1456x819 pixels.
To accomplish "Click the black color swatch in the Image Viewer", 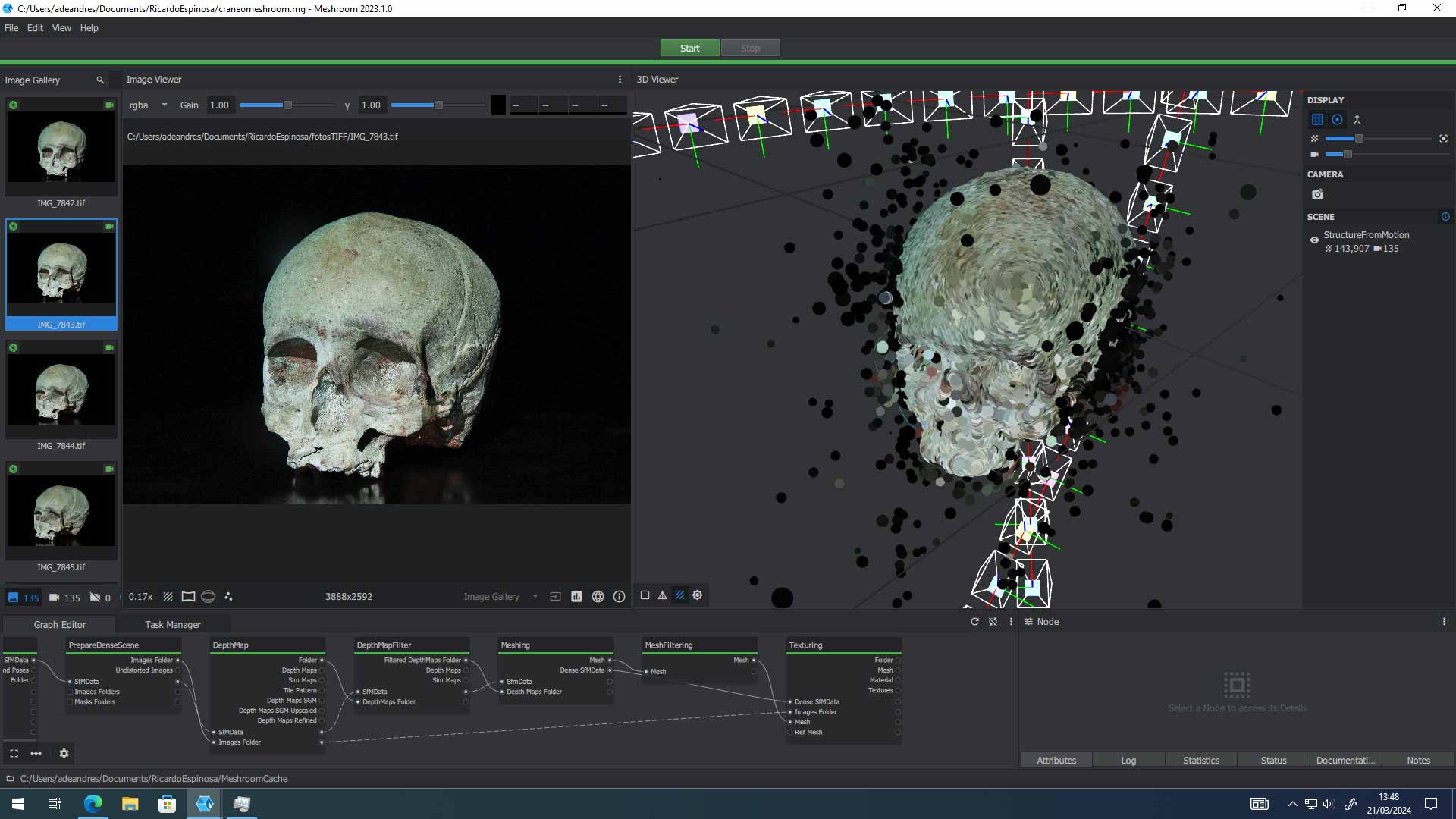I will coord(497,105).
